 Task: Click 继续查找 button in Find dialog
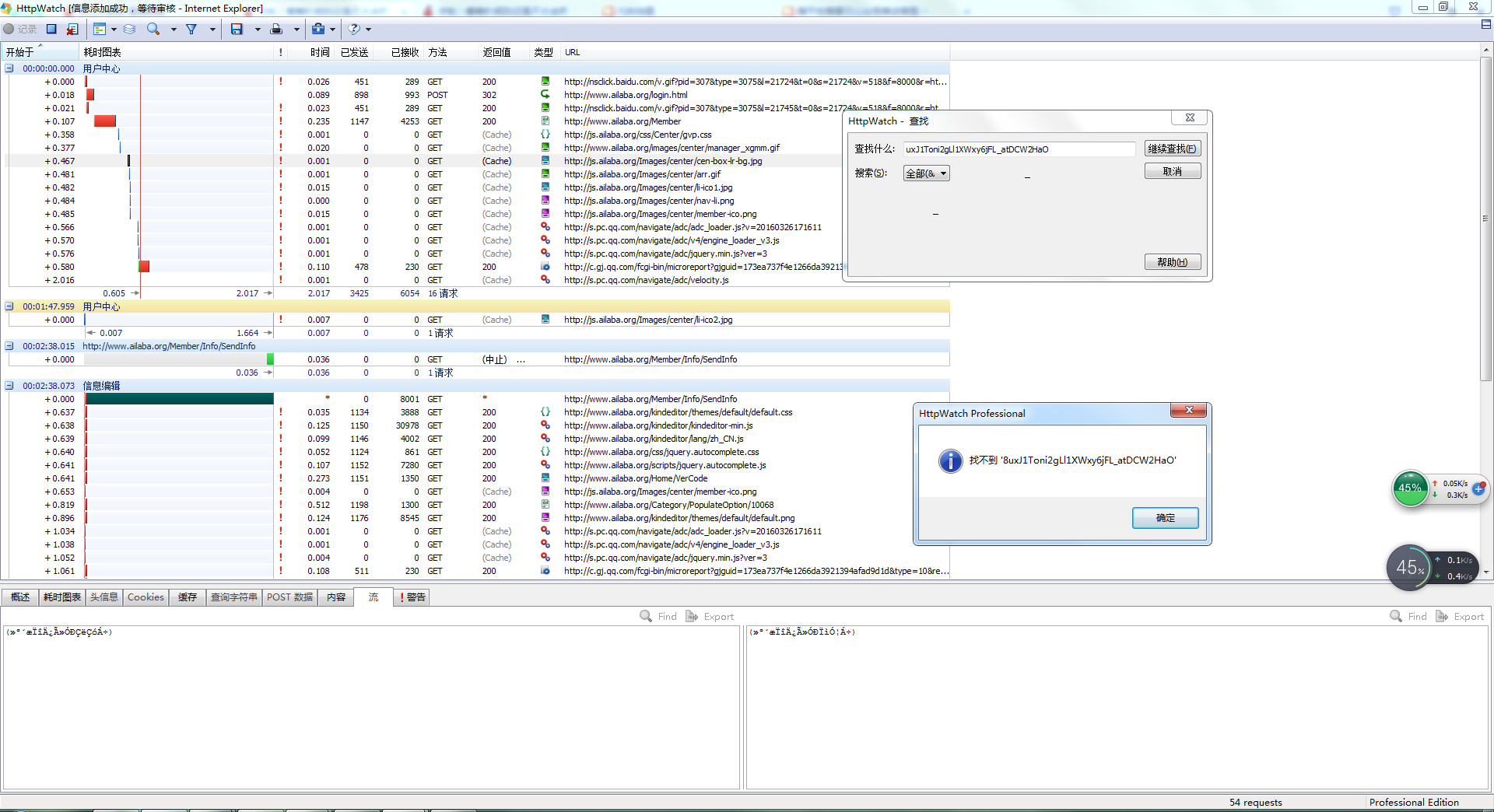pyautogui.click(x=1172, y=149)
